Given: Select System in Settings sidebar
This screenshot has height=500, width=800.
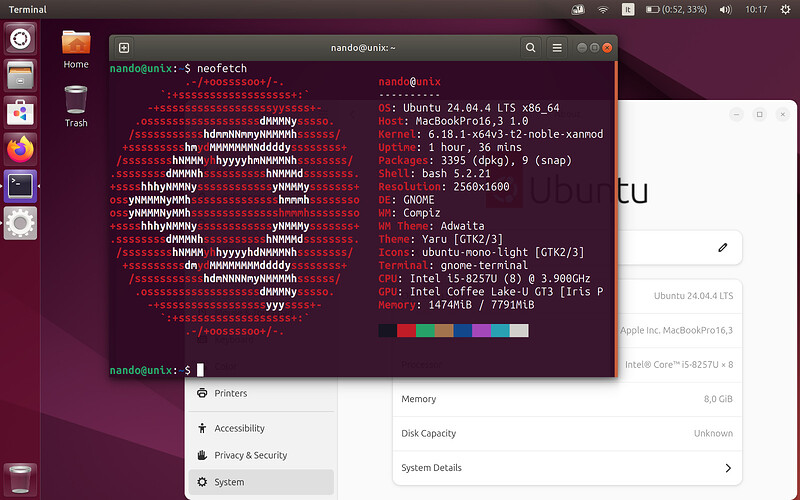Looking at the screenshot, I should point(261,482).
